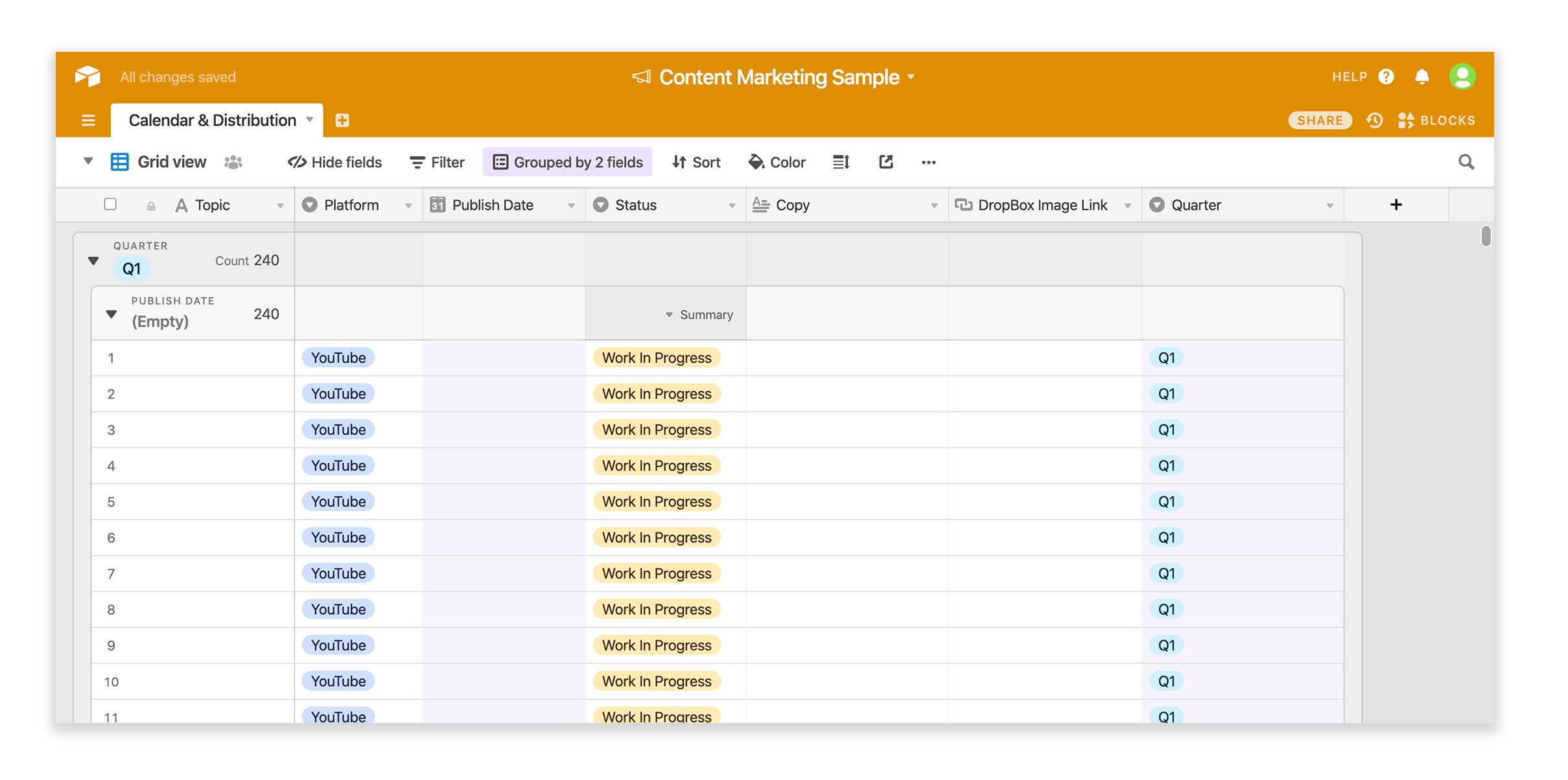This screenshot has height=780, width=1568.
Task: Click the vertical scrollbar thumb
Action: pos(1486,236)
